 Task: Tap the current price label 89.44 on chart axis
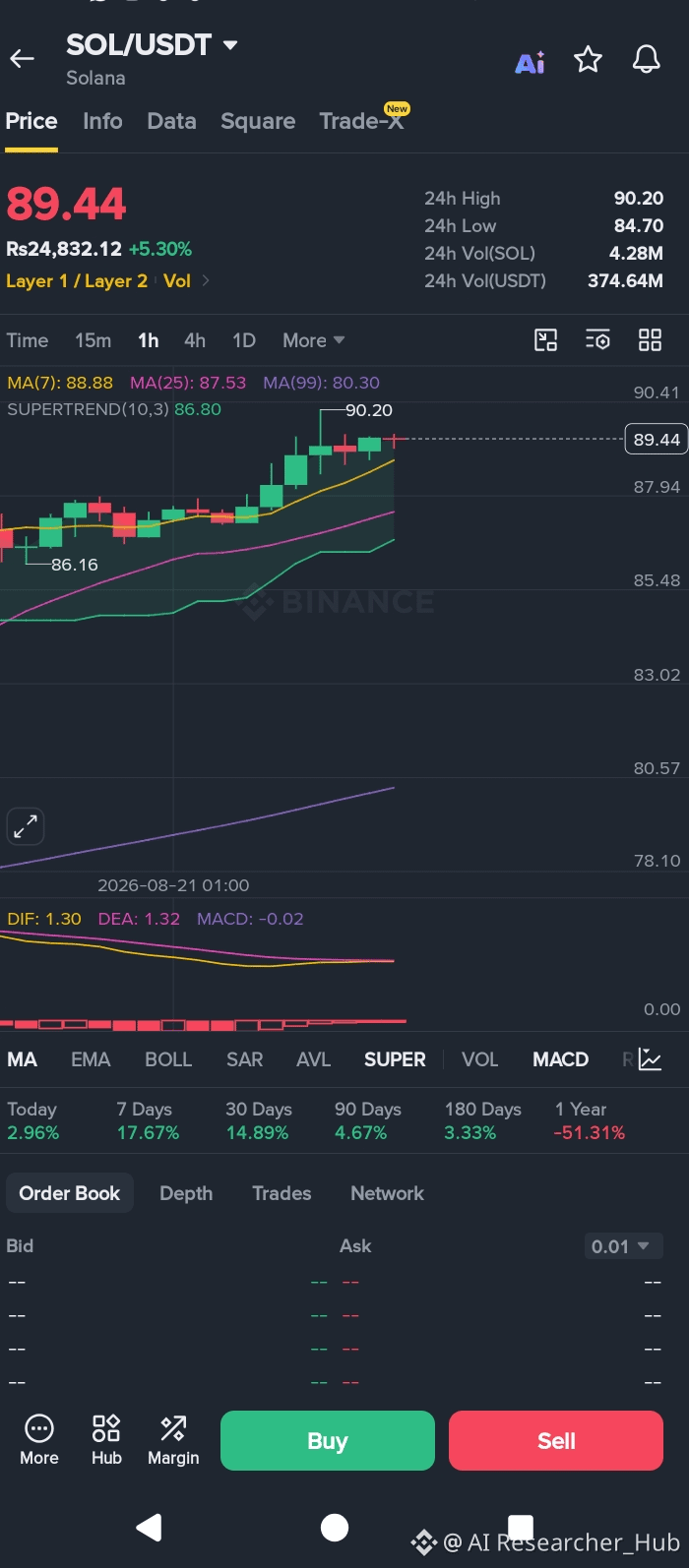[x=657, y=439]
